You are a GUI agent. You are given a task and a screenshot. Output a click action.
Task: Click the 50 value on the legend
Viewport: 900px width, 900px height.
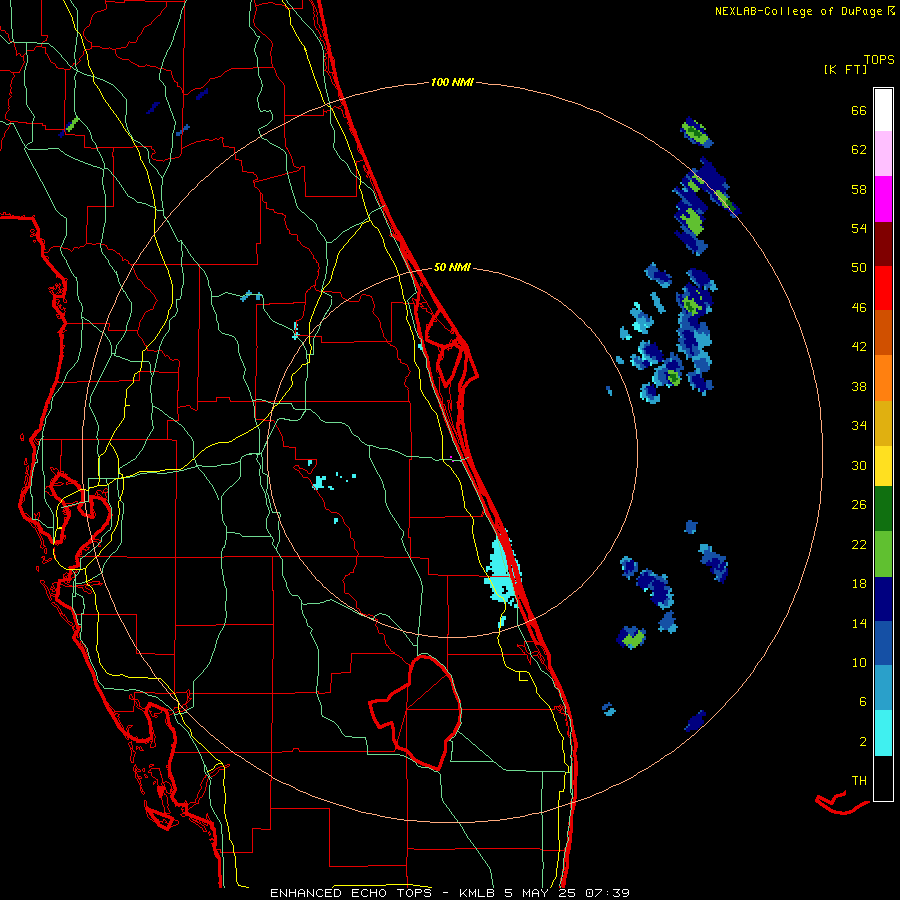[x=859, y=268]
